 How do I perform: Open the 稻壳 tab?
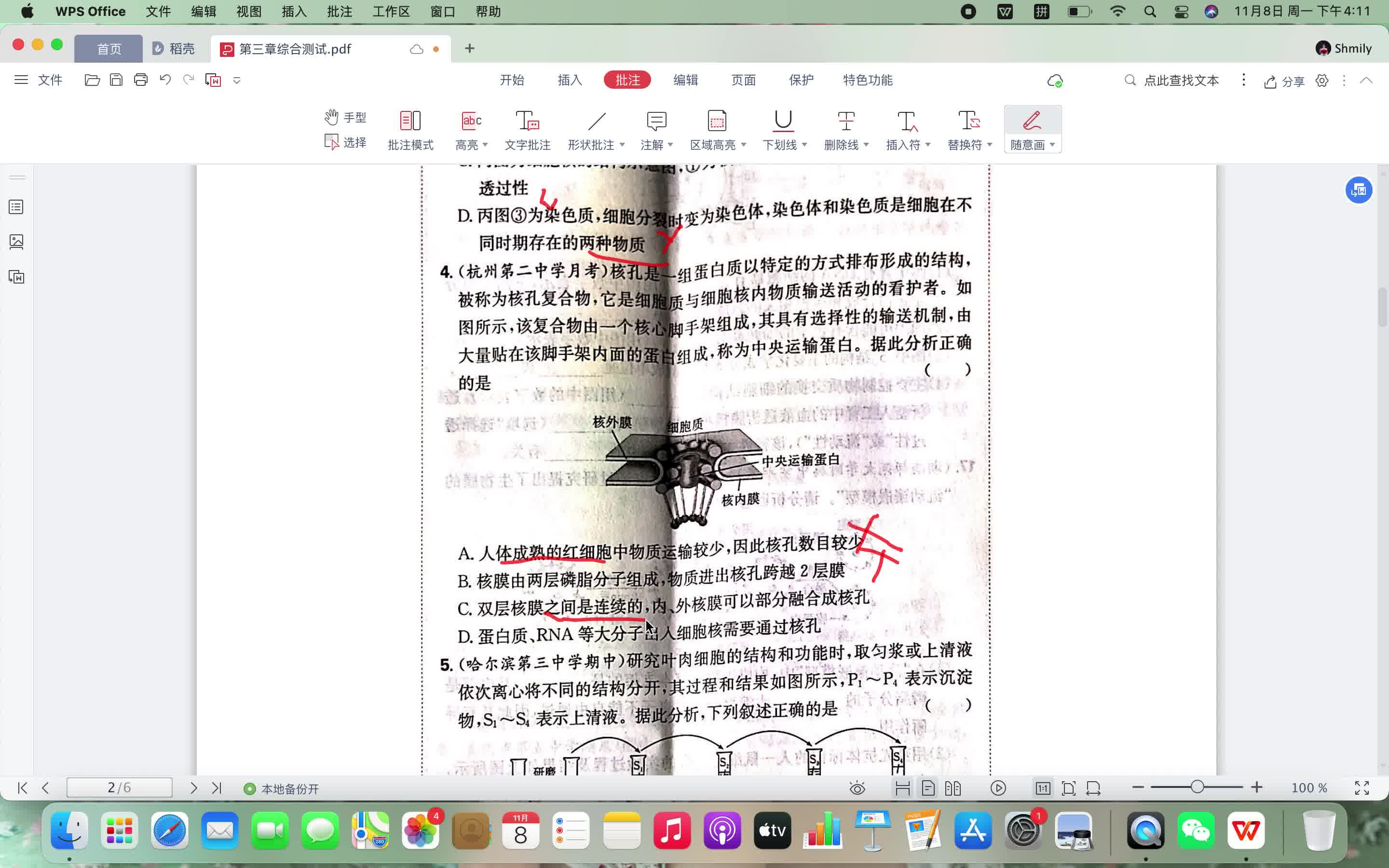[x=174, y=49]
